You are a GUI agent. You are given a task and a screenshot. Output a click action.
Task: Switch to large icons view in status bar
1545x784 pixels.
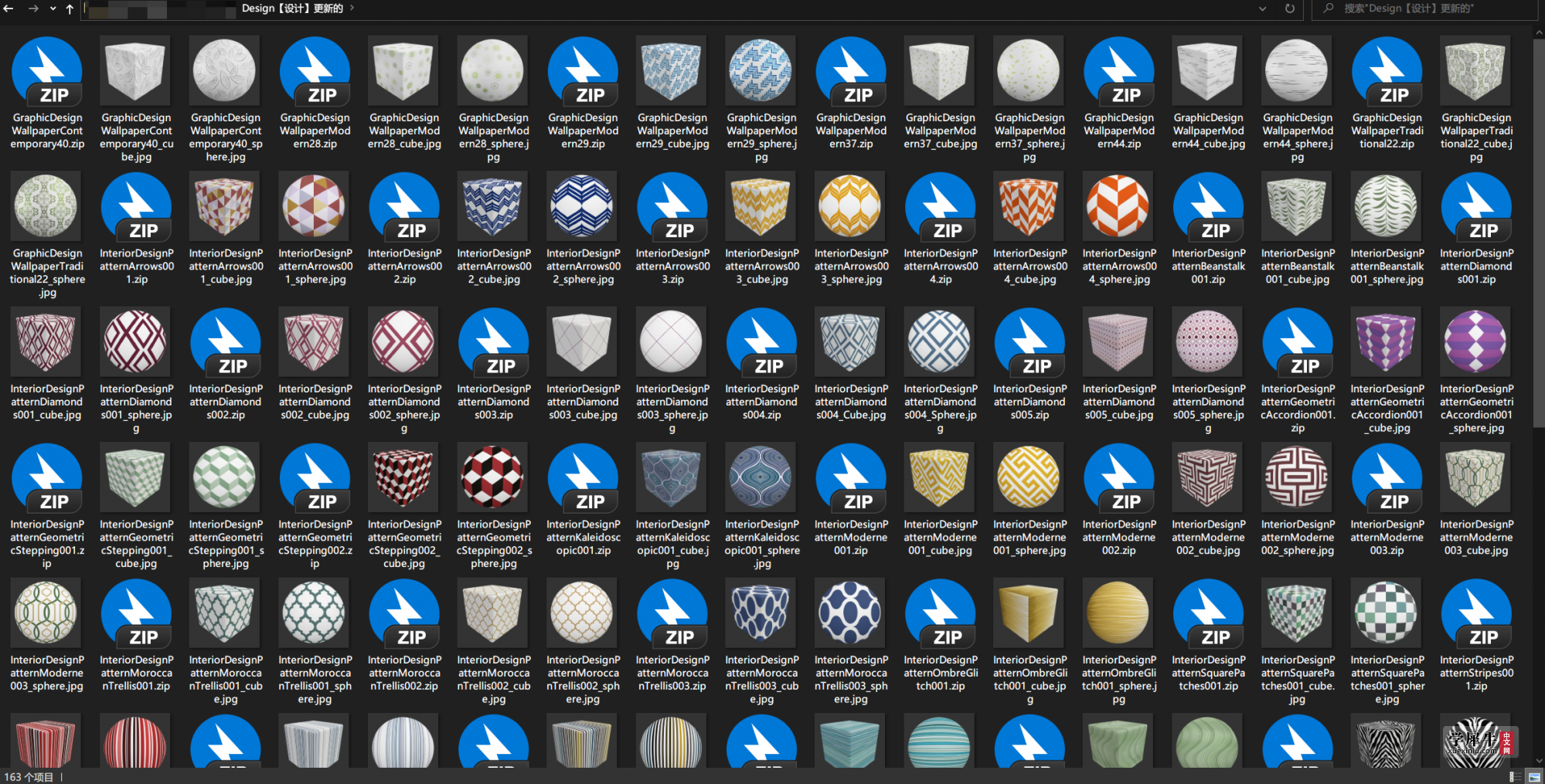(x=1534, y=776)
